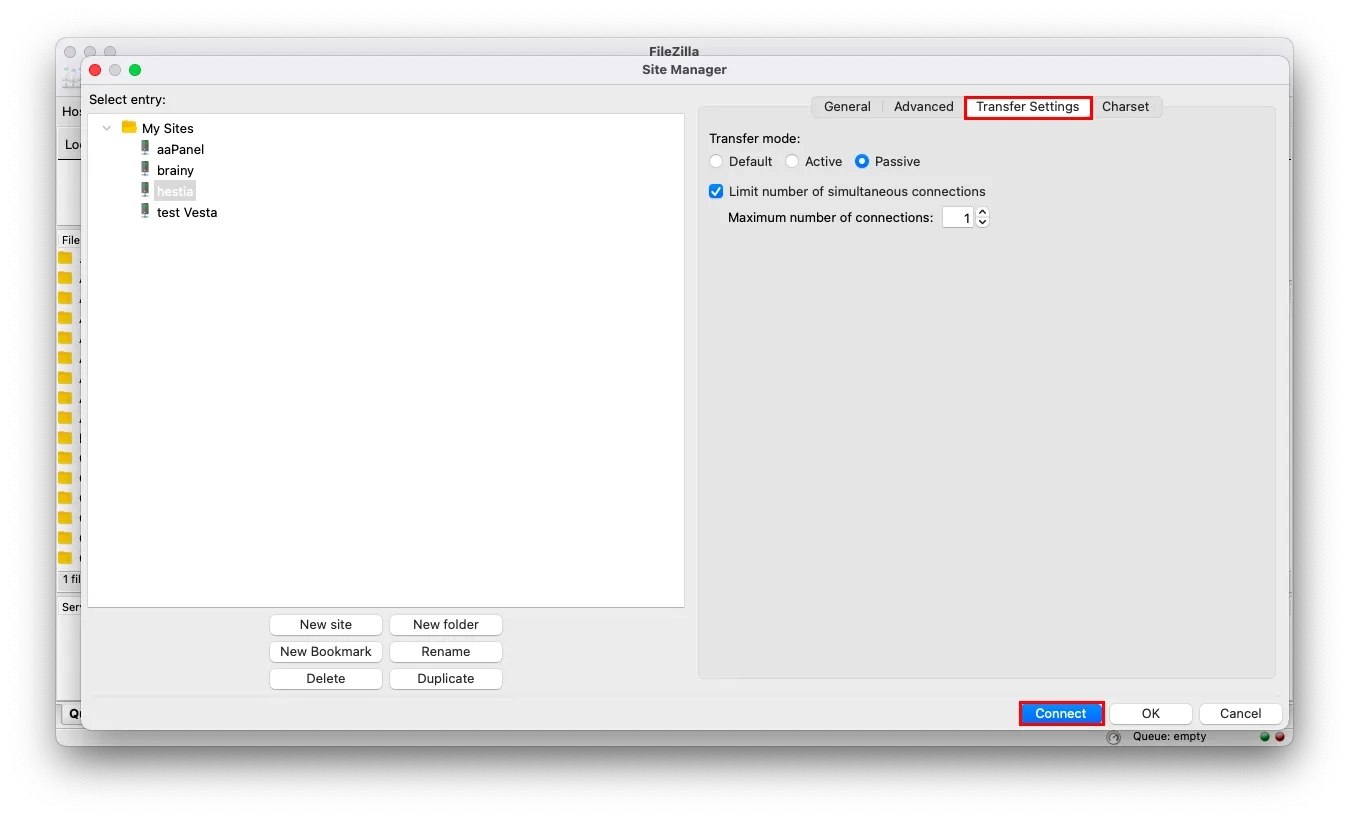The width and height of the screenshot is (1349, 820).
Task: Click the Cancel button
Action: coord(1241,713)
